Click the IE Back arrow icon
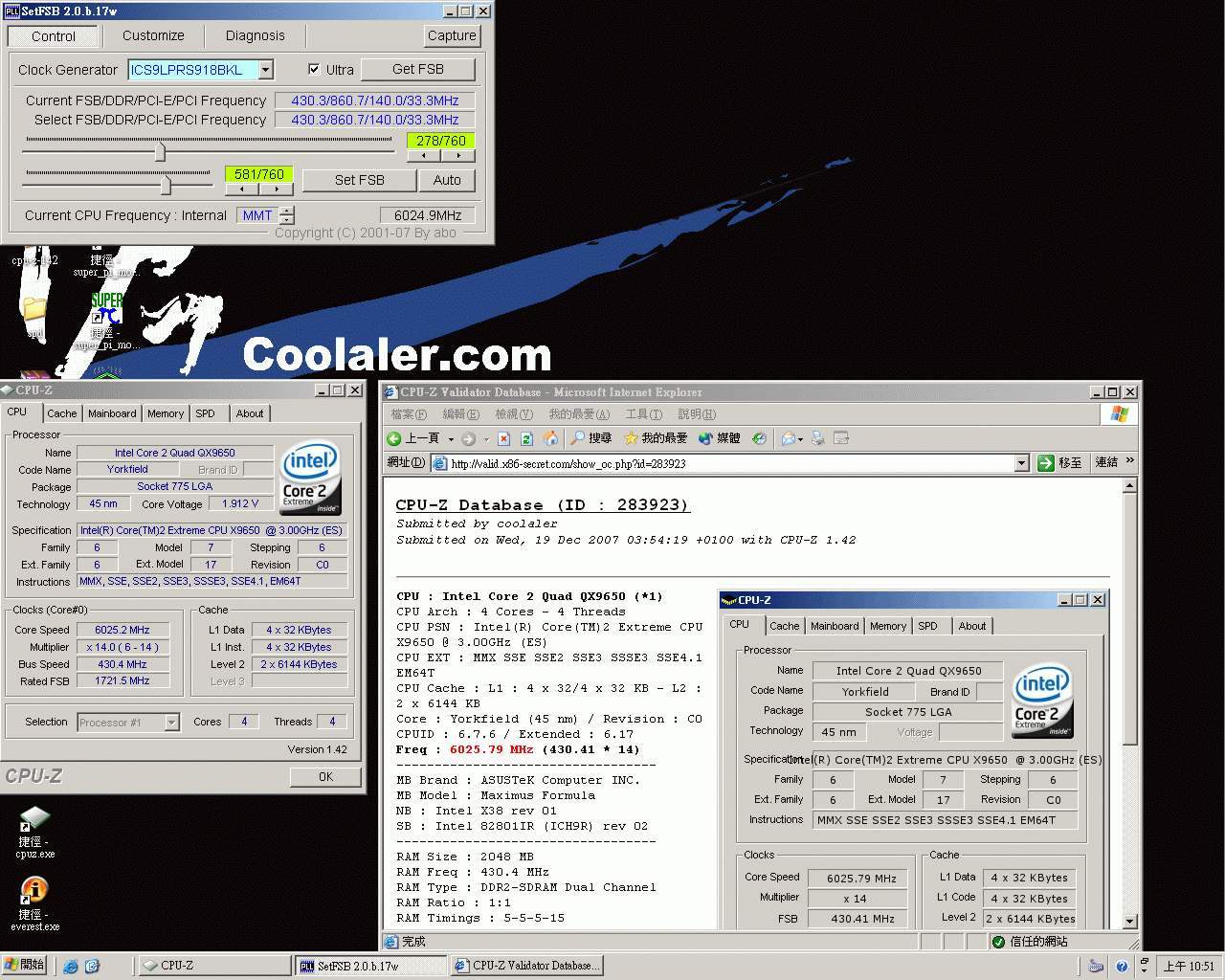The height and width of the screenshot is (980, 1225). click(393, 438)
